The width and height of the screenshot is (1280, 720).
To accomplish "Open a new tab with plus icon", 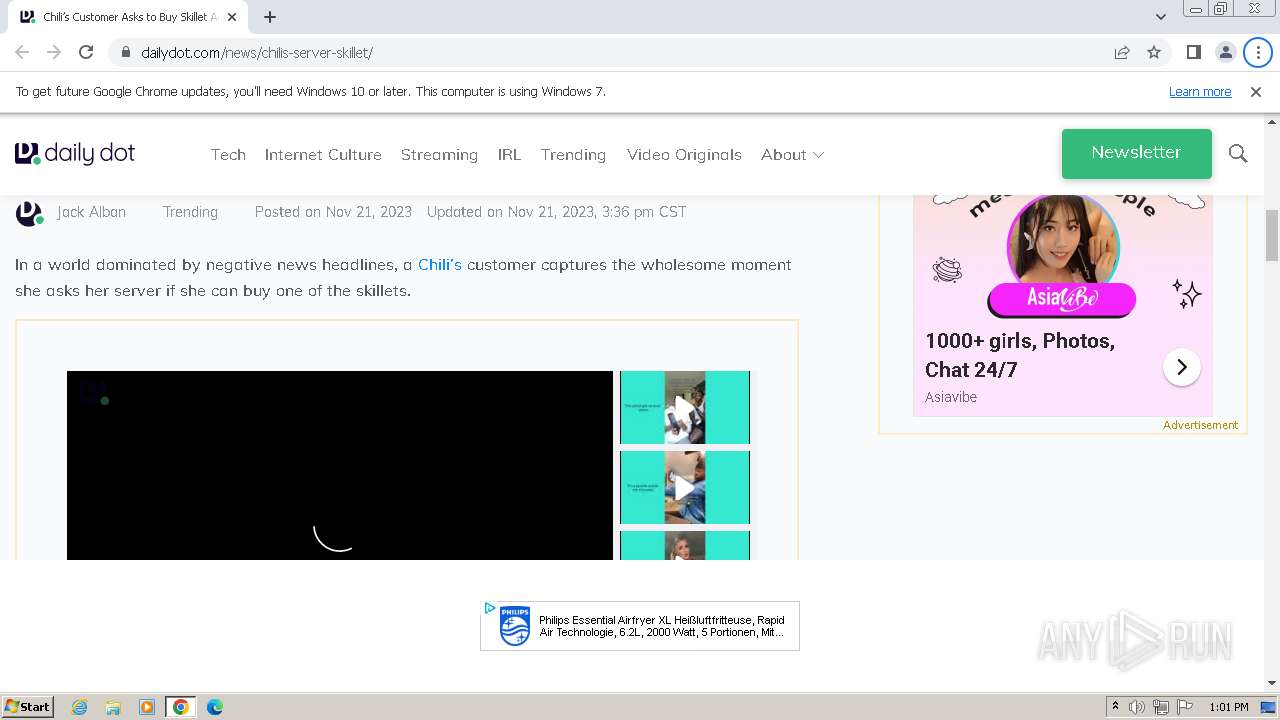I will pyautogui.click(x=270, y=17).
